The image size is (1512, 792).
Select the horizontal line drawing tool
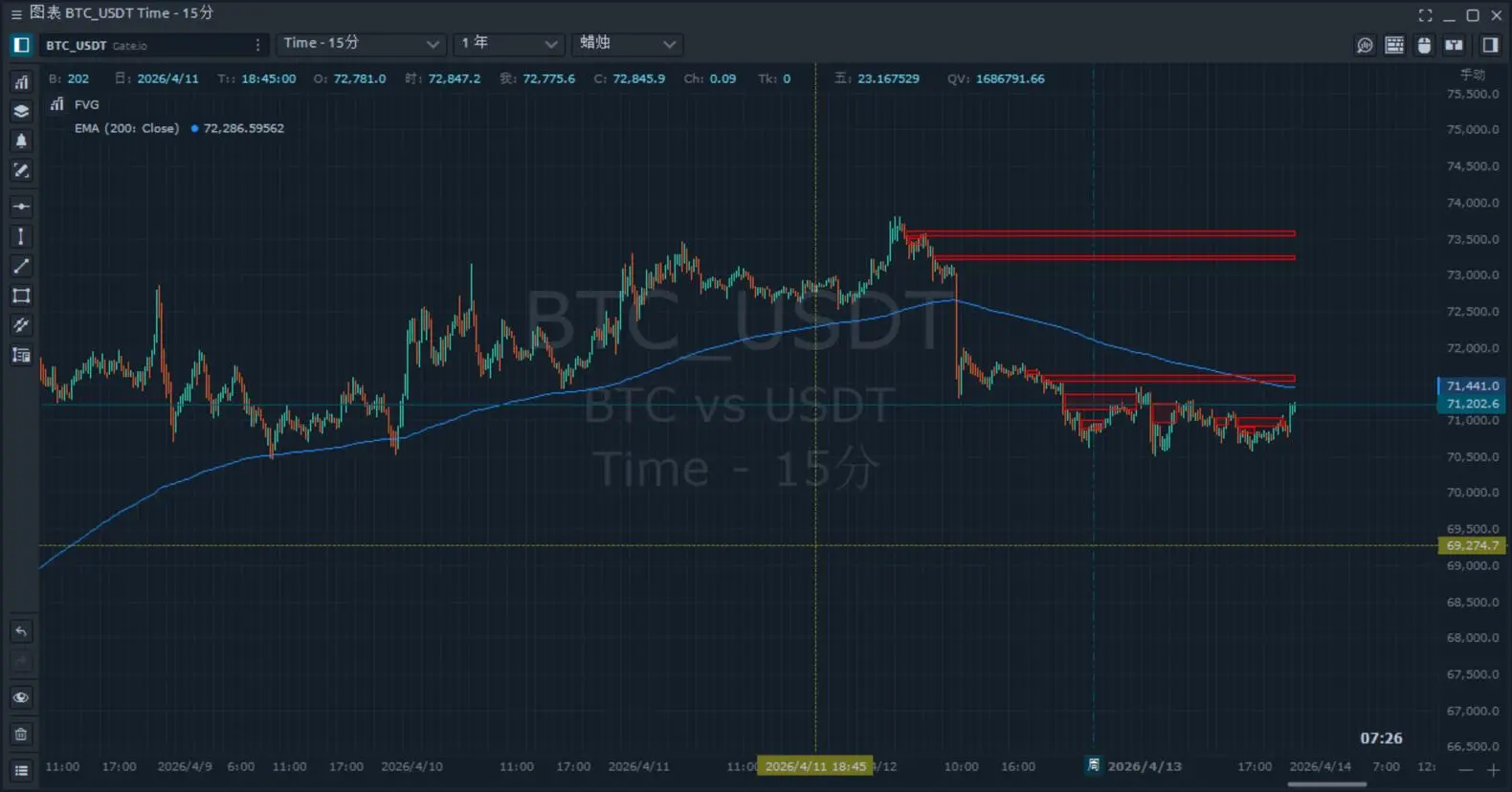[21, 207]
